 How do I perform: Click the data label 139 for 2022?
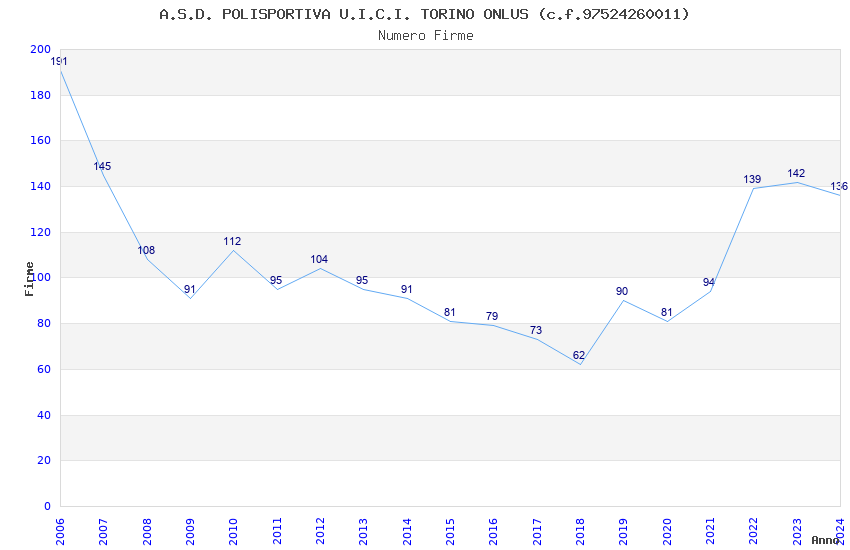tap(752, 179)
